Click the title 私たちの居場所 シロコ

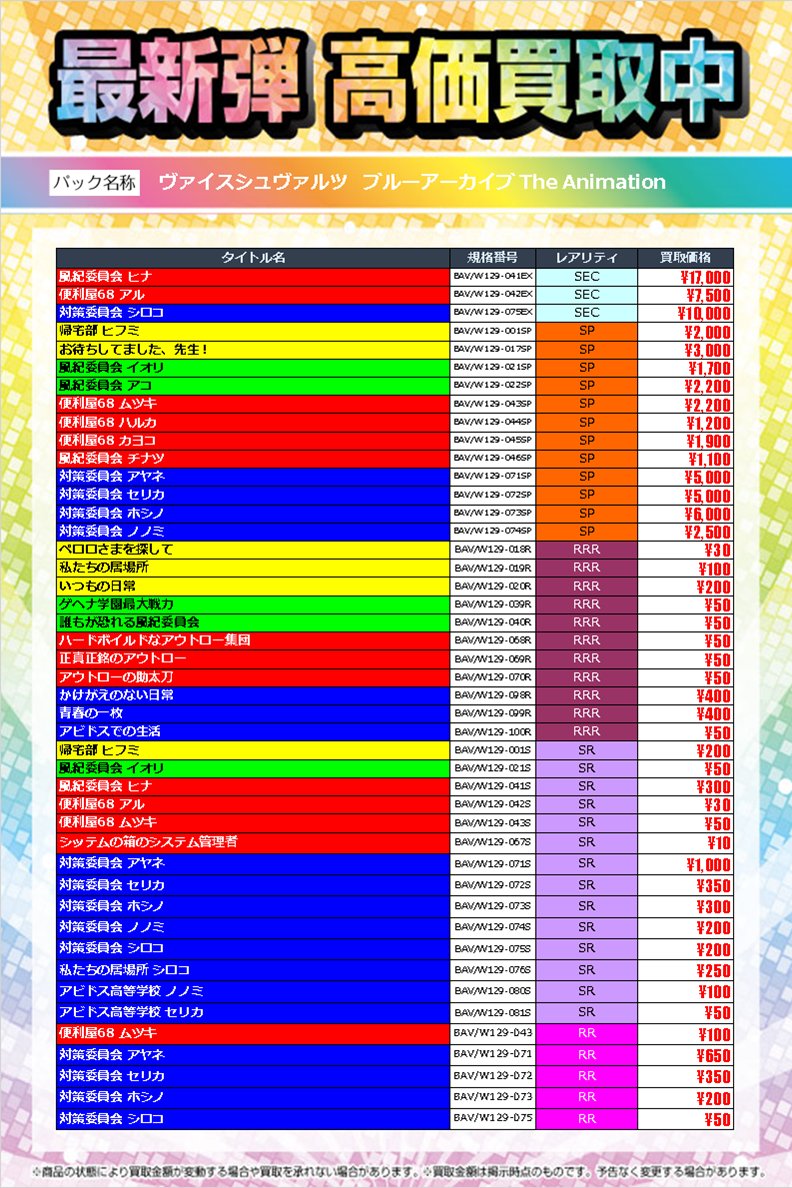tap(124, 970)
